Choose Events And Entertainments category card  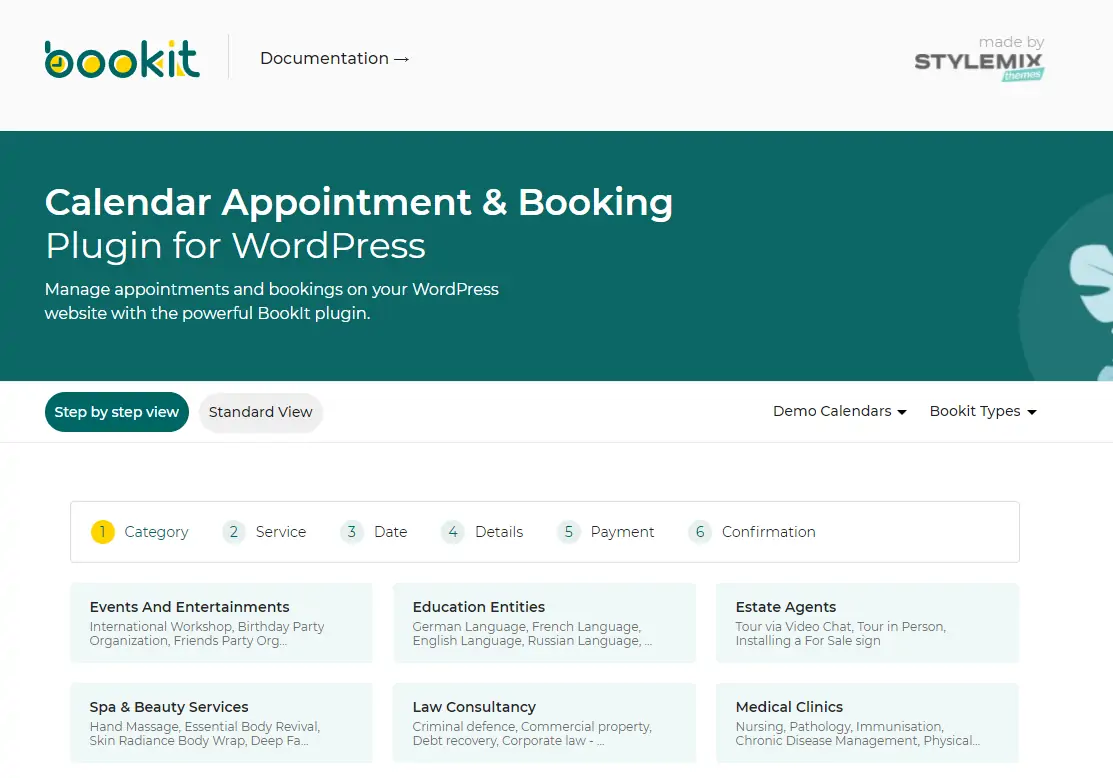point(221,623)
